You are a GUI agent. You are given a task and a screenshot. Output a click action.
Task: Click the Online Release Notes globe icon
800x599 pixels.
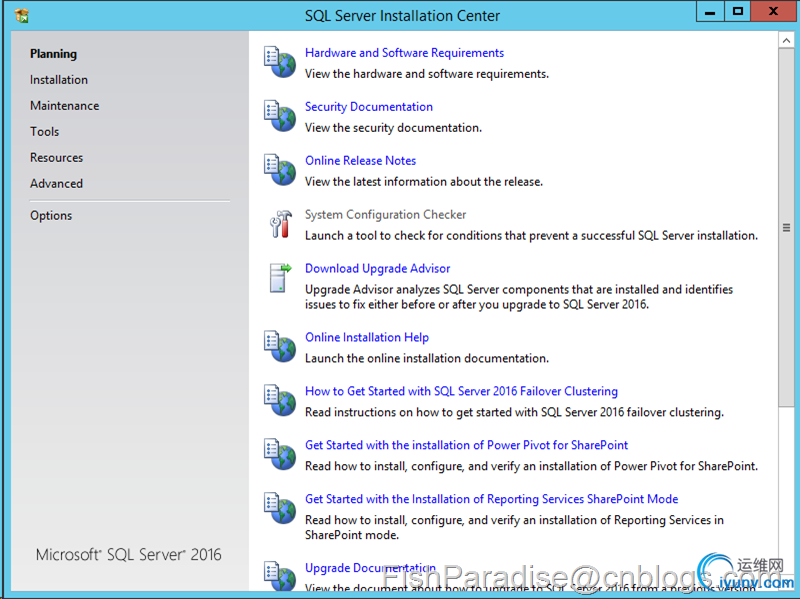pos(280,169)
